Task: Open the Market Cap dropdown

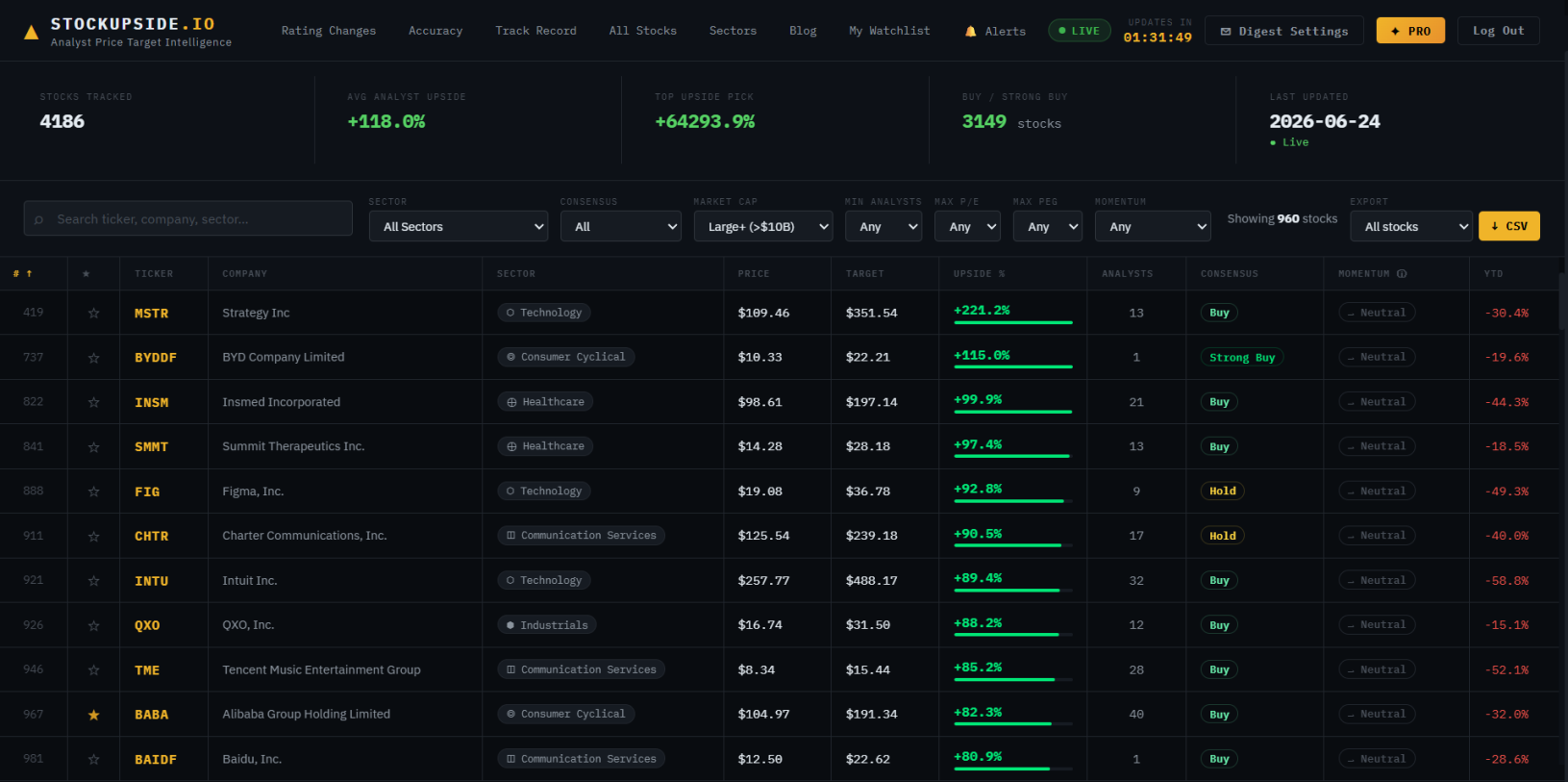Action: pos(763,226)
